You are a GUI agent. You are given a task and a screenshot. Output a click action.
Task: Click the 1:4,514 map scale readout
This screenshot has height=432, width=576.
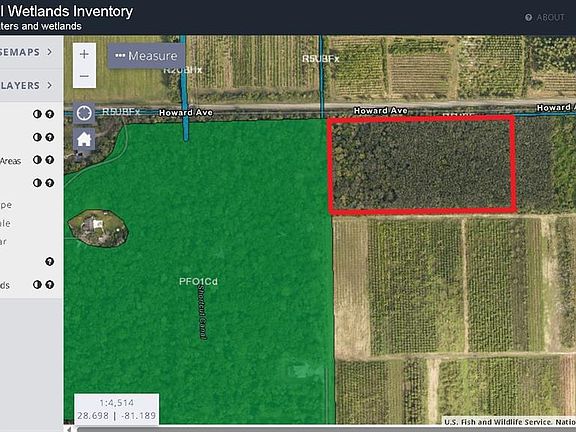point(116,403)
